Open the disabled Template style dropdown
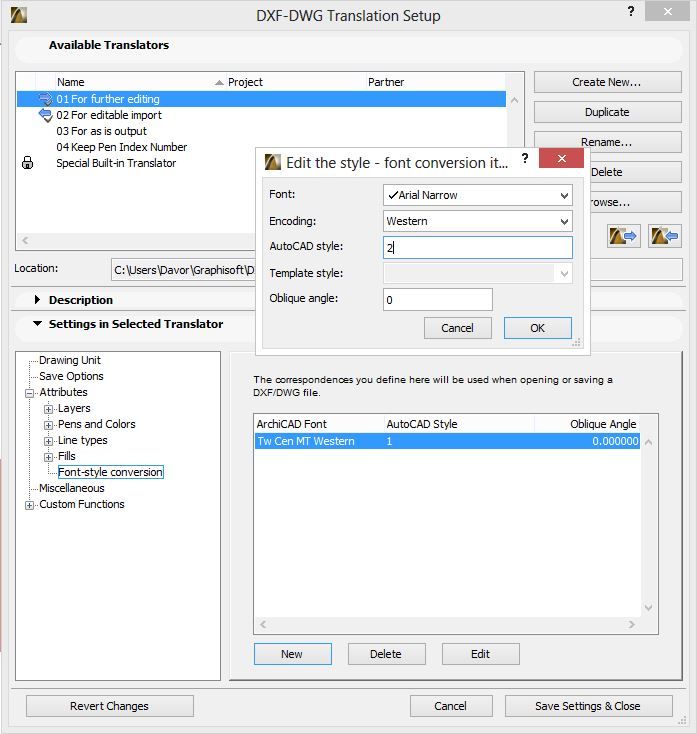 click(x=477, y=273)
